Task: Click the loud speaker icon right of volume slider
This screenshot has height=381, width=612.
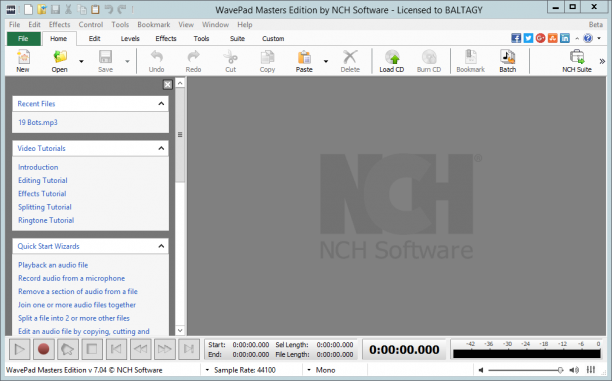Action: (x=574, y=370)
